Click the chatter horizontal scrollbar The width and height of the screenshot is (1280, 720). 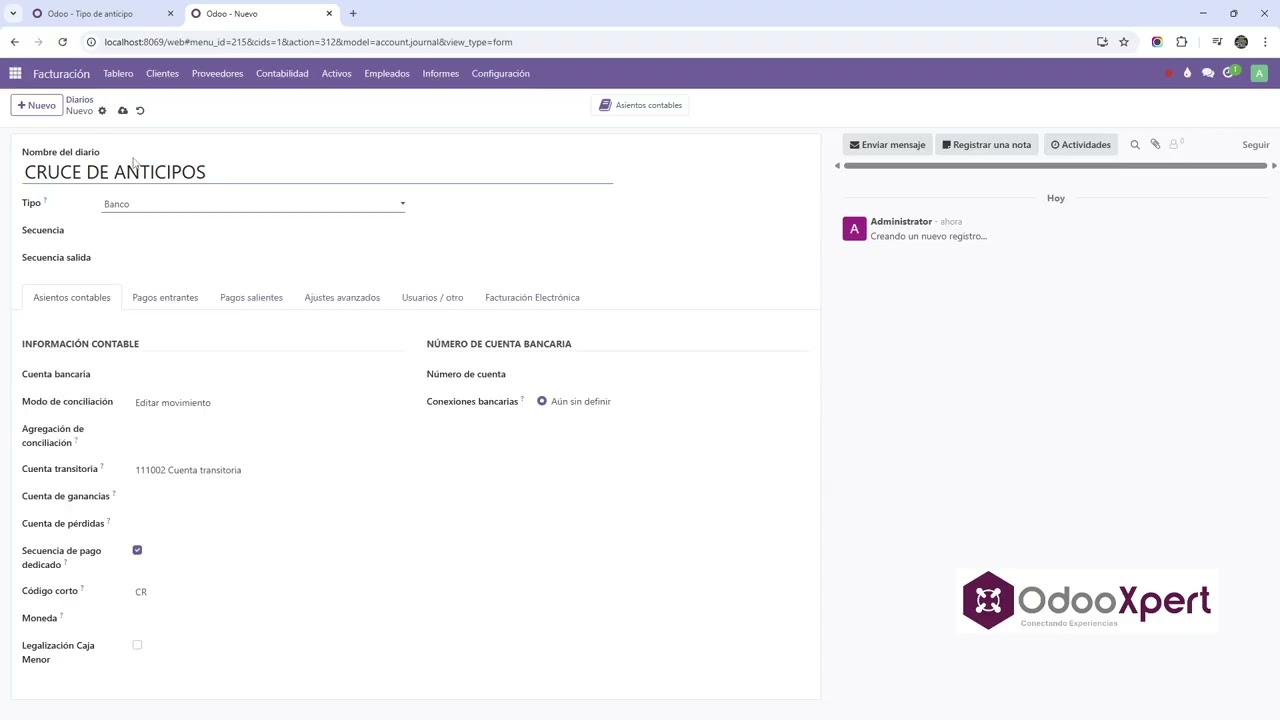(1055, 166)
